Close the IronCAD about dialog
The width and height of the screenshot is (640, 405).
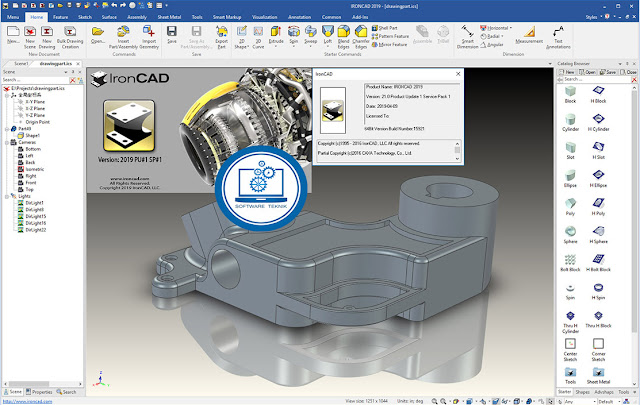click(x=458, y=74)
